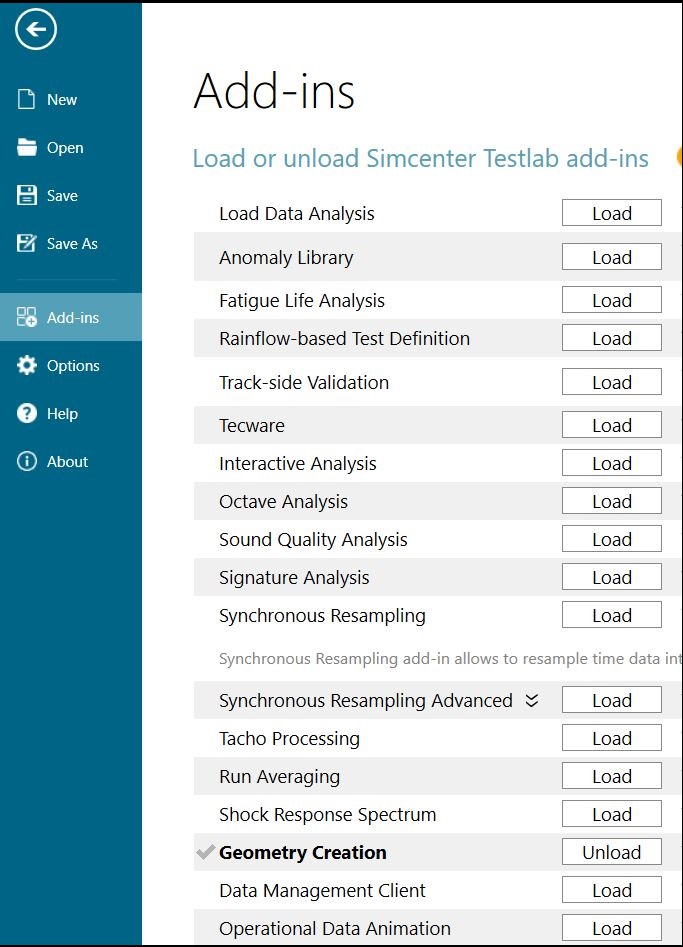This screenshot has height=947, width=683.
Task: Load the Octave Analysis add-in
Action: 611,502
